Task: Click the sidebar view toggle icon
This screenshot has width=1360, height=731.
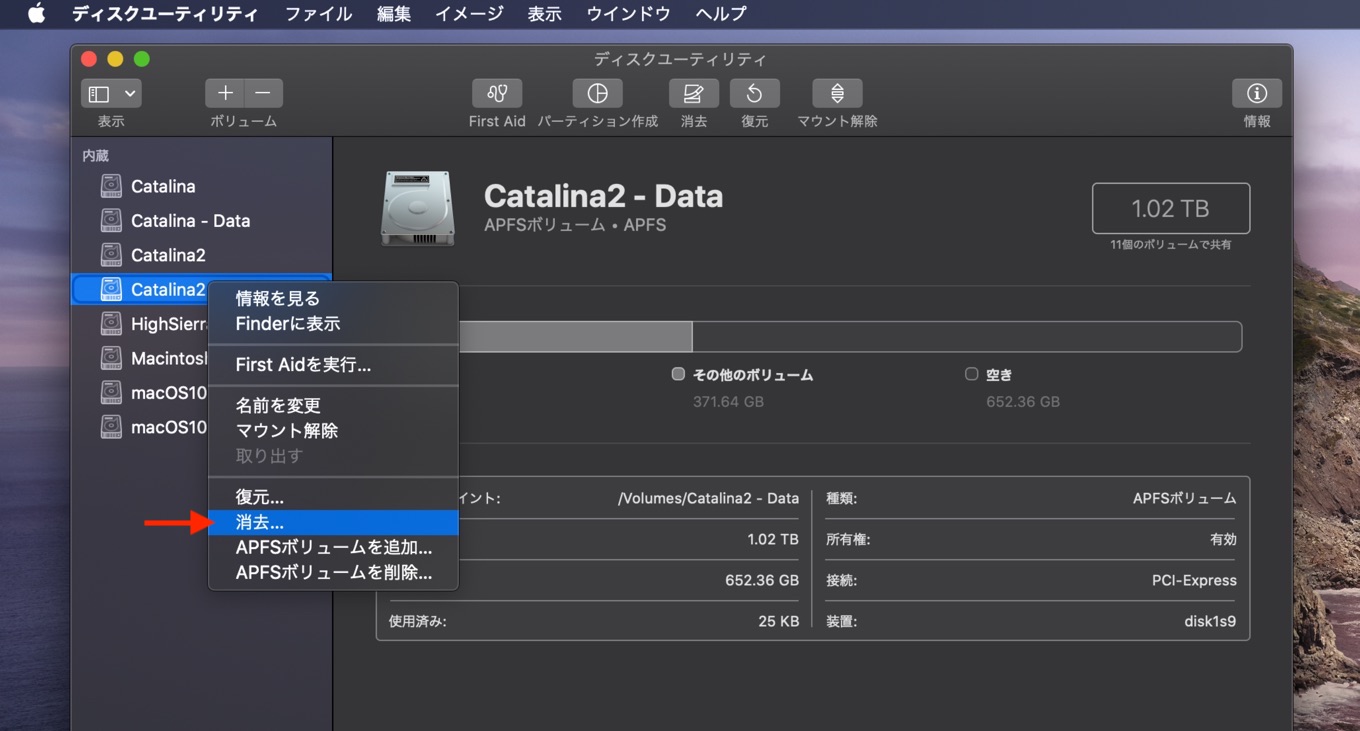Action: [x=99, y=94]
